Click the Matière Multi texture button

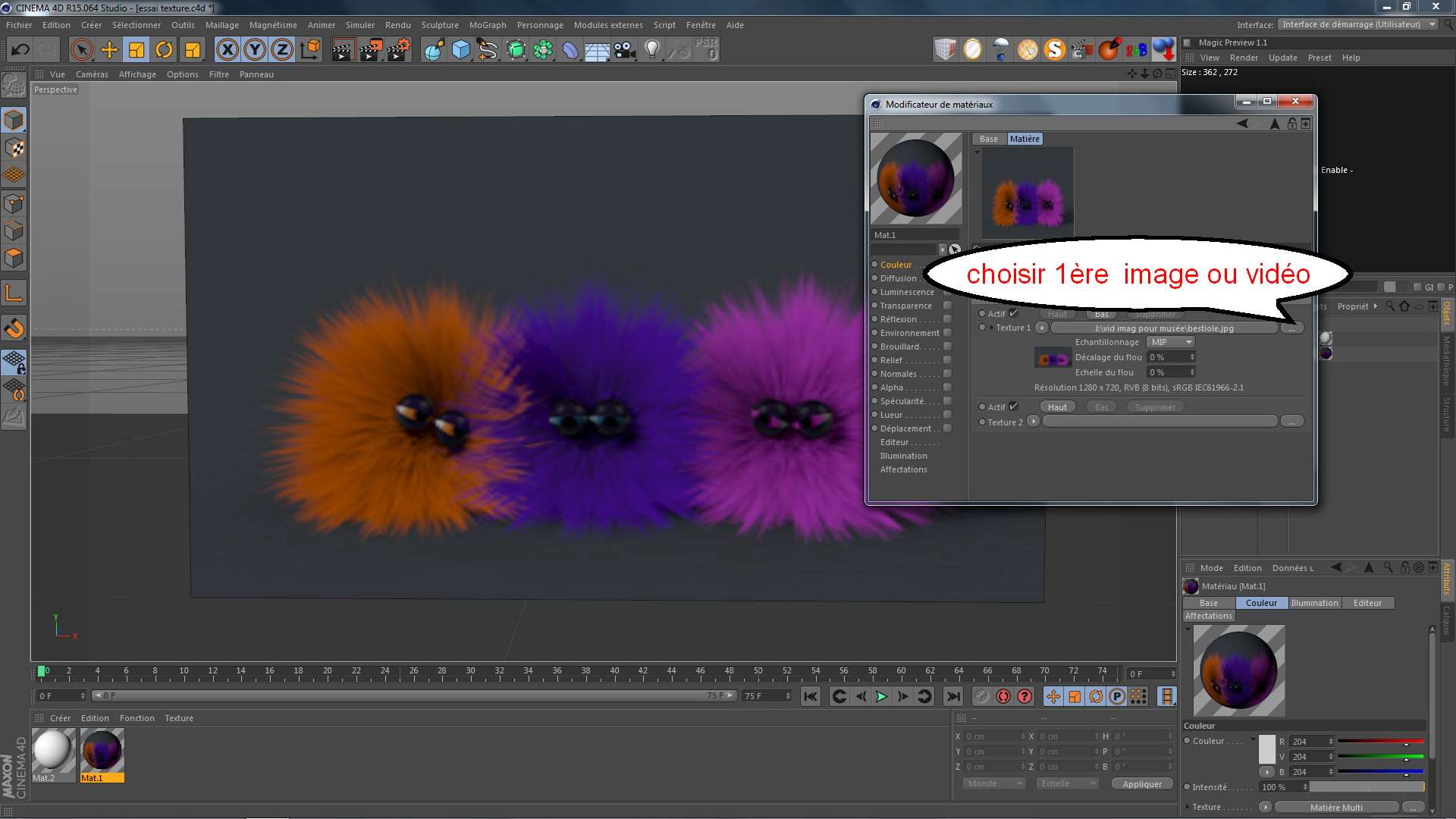[1336, 808]
